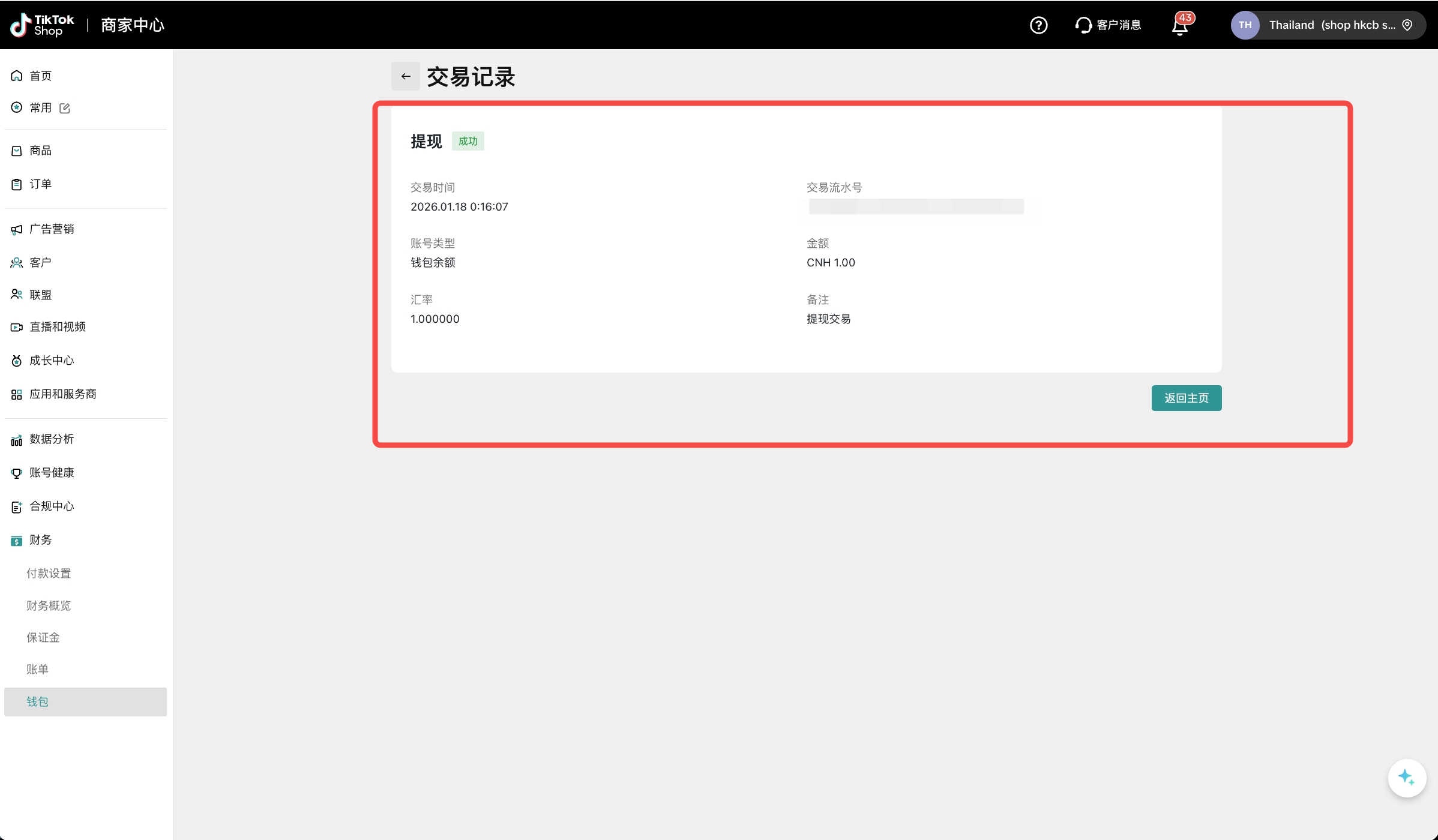Open the floating AI assistant sparkle icon
Screen dimensions: 1438x840
coord(1406,778)
